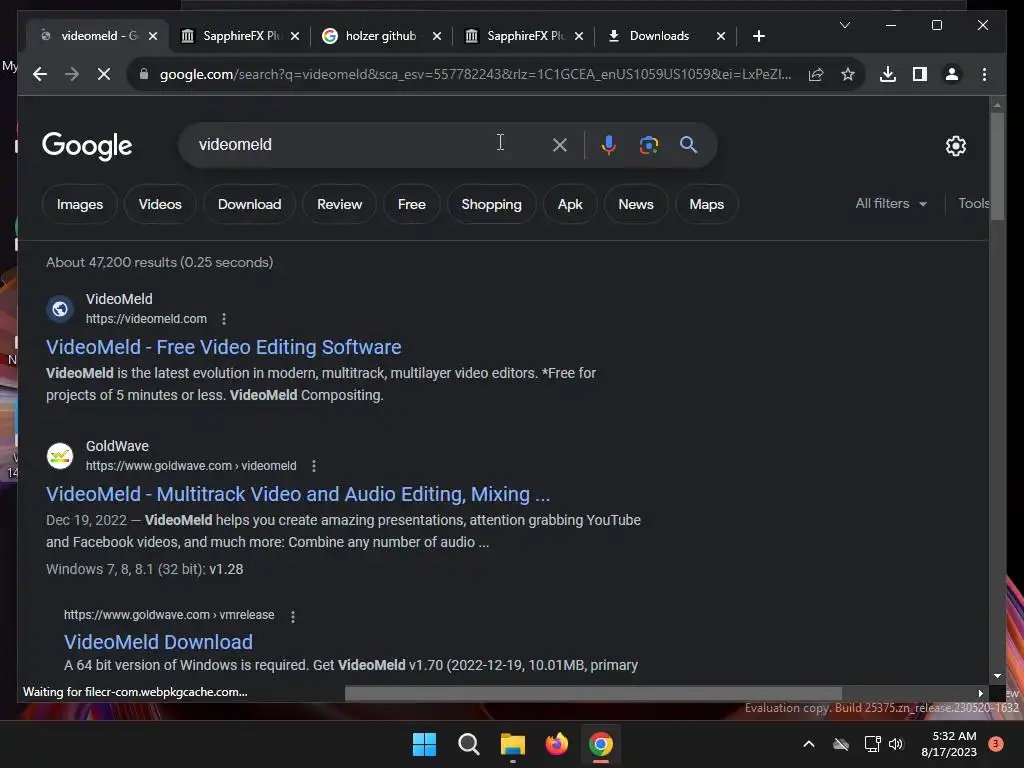Screen dimensions: 1024x768
Task: Click the scroll right arrow
Action: (980, 694)
